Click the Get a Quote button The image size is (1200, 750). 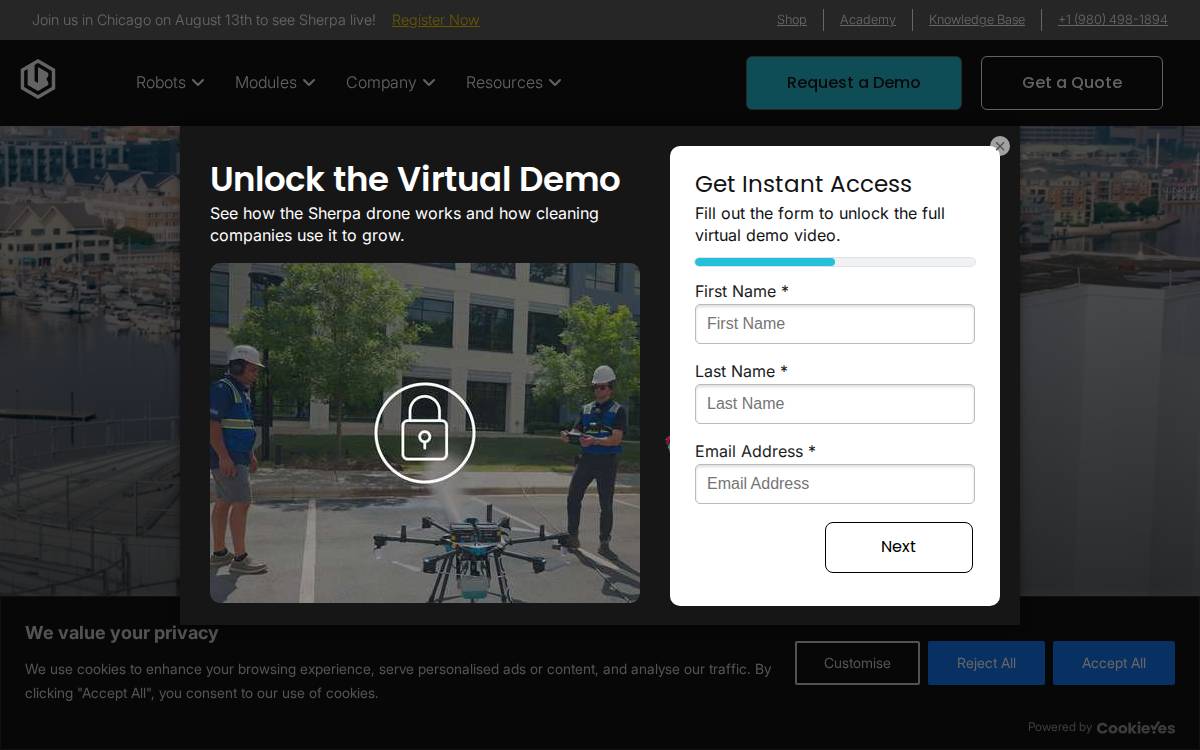point(1072,83)
